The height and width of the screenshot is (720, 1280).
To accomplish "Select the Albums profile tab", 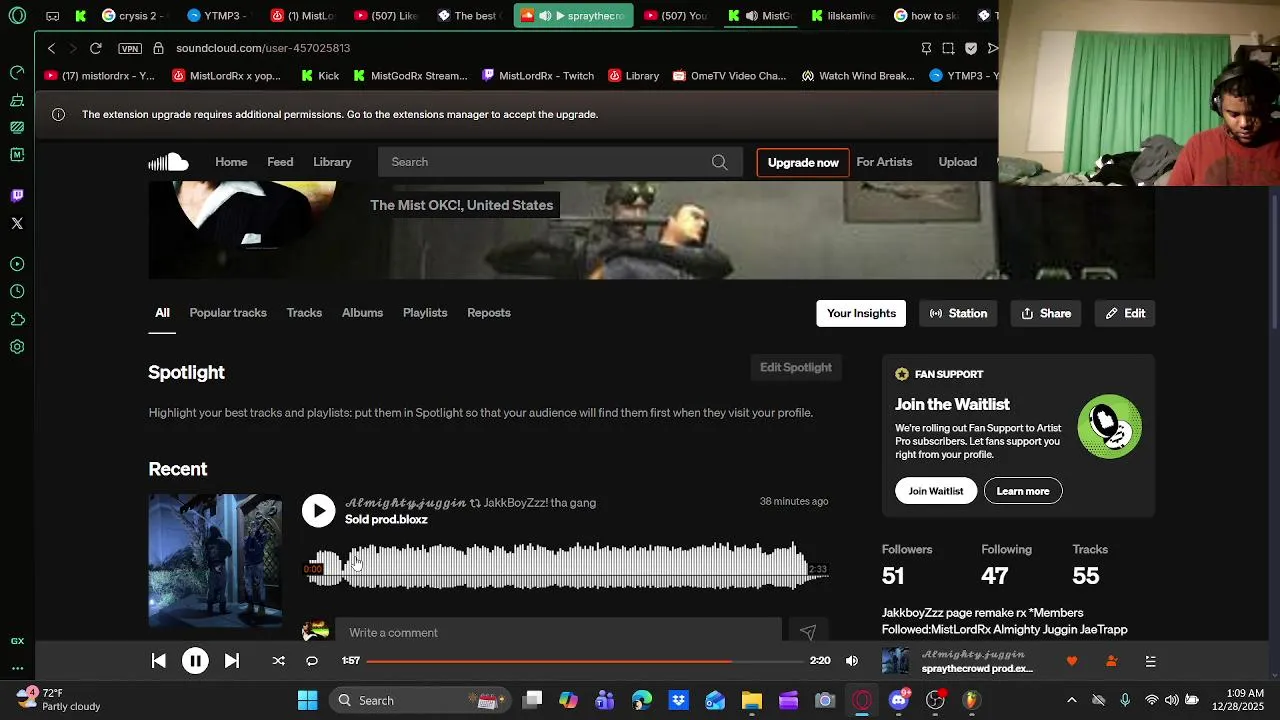I will tap(362, 313).
